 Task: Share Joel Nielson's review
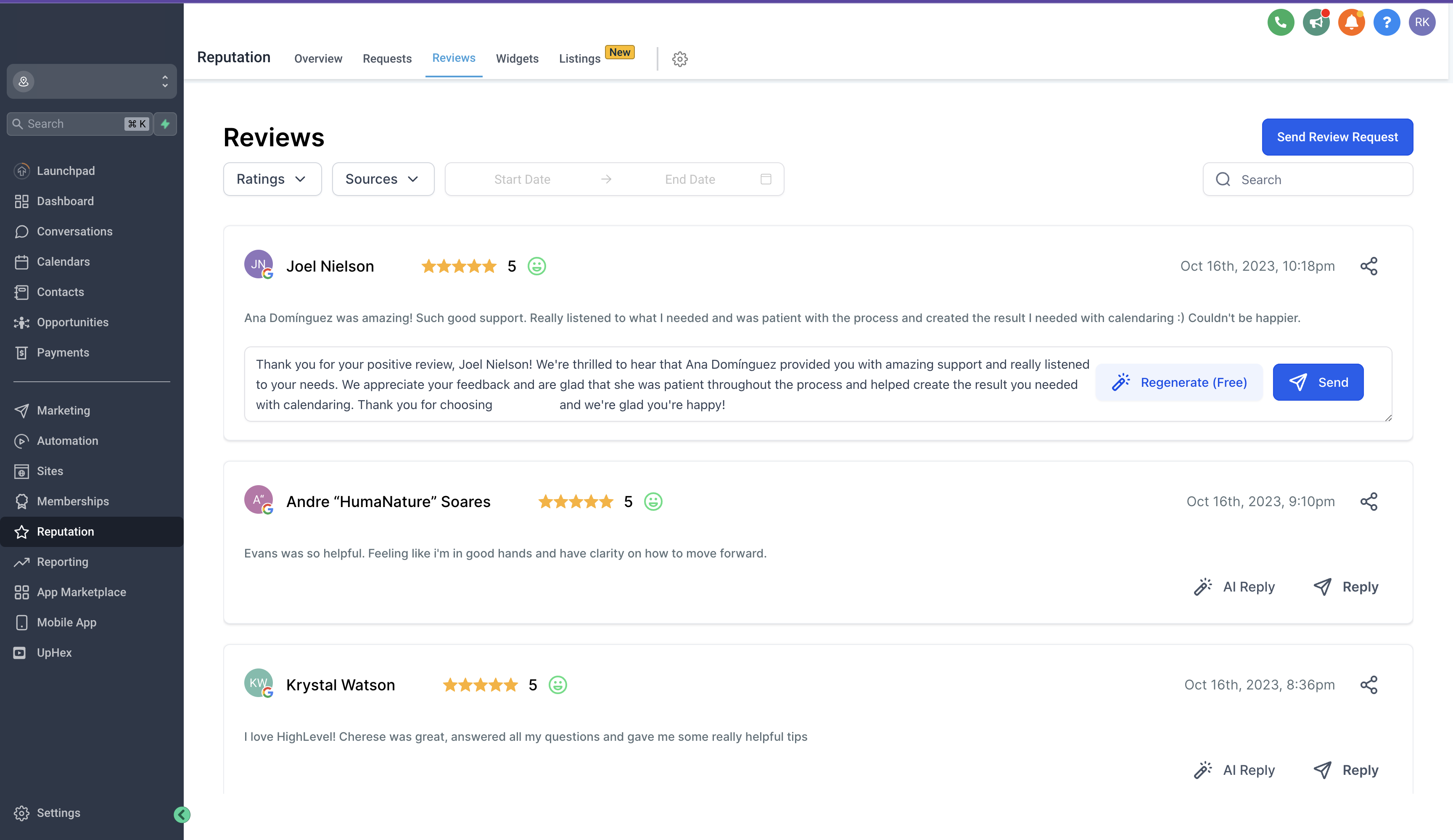coord(1369,266)
